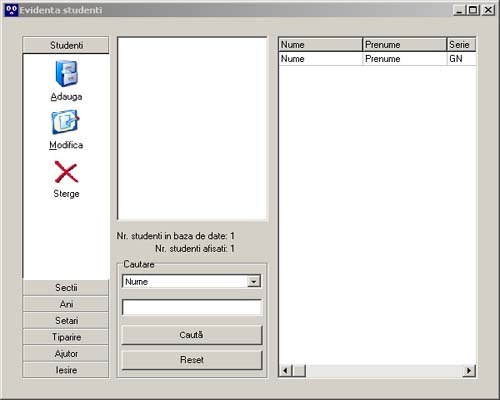Open the Tiparire section

66,337
